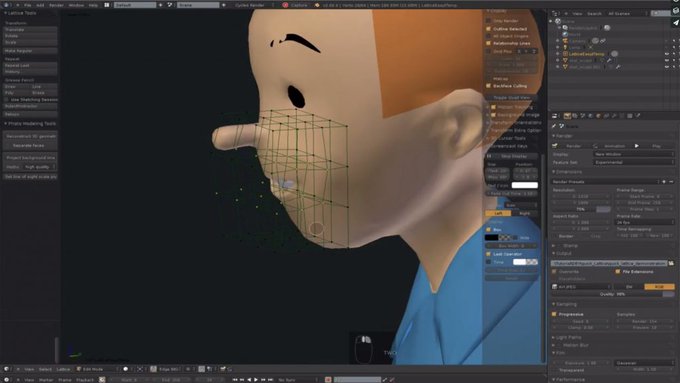Image resolution: width=680 pixels, height=383 pixels.
Task: Toggle the Progressive checkbox in Sampling
Action: click(554, 314)
